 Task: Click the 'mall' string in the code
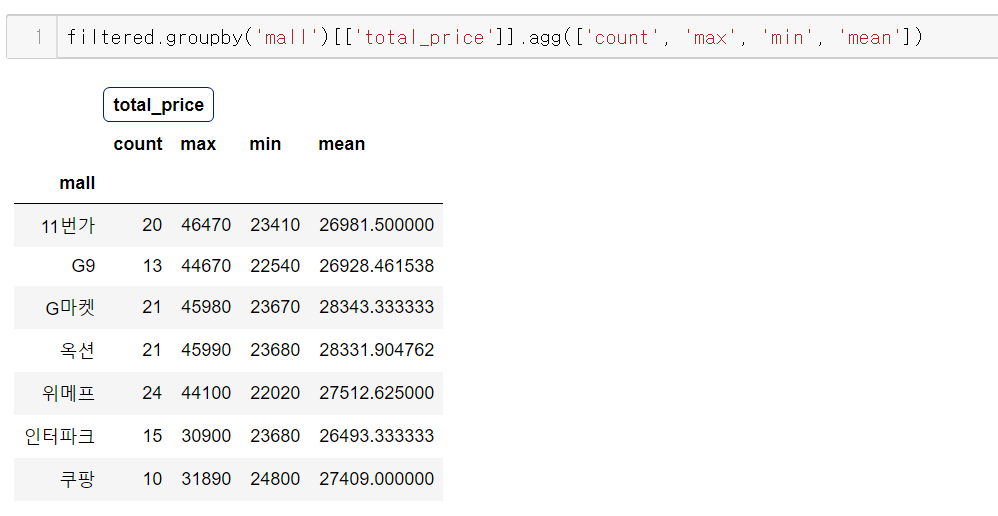pyautogui.click(x=288, y=38)
